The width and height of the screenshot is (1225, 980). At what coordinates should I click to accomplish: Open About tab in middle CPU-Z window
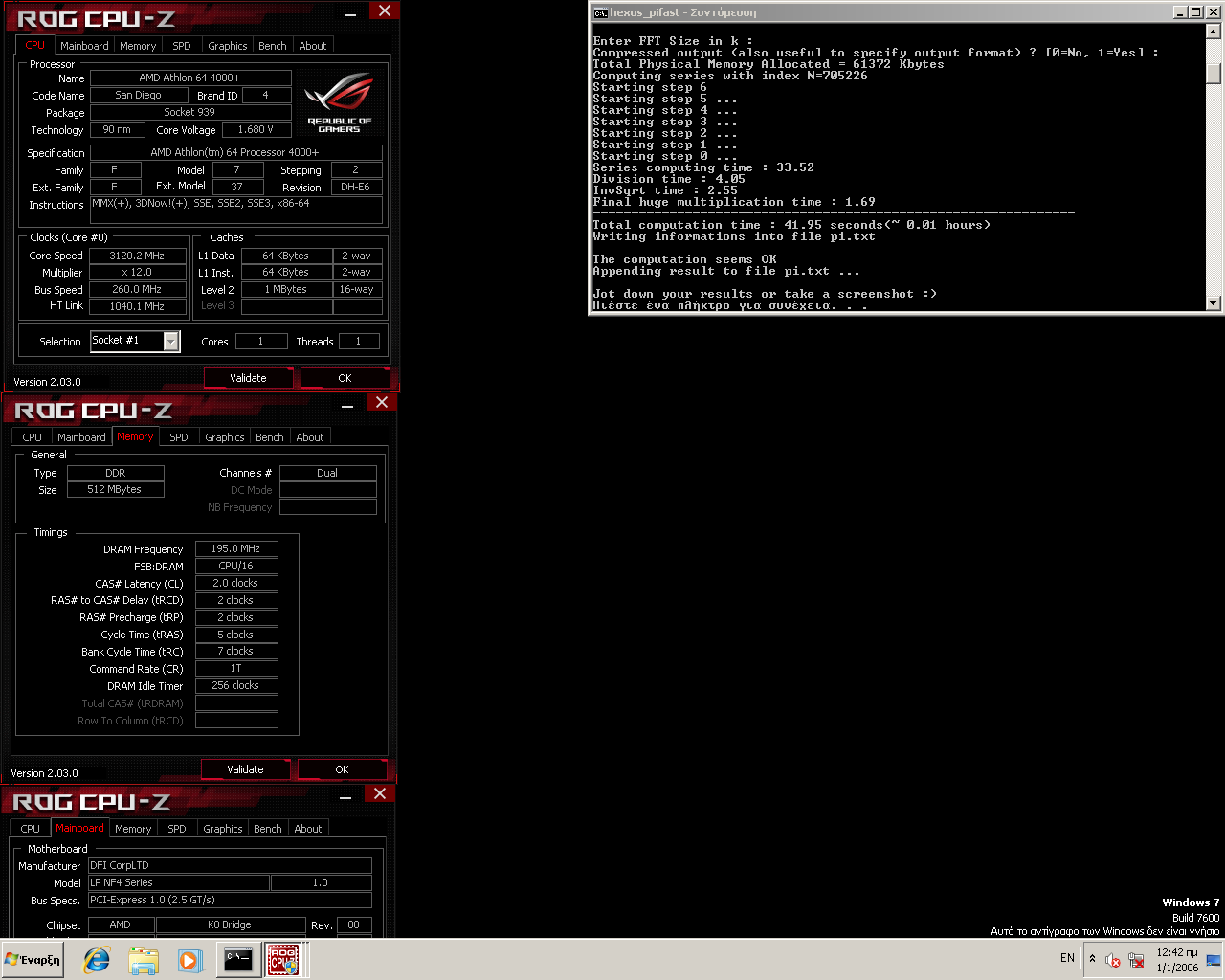click(x=310, y=437)
